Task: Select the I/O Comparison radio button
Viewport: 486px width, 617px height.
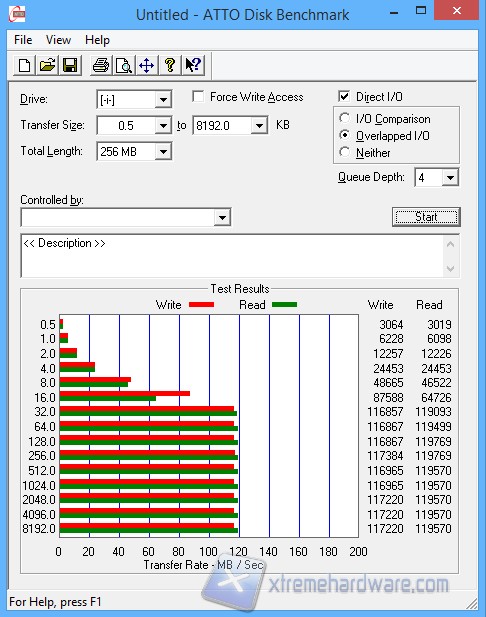Action: (x=344, y=118)
